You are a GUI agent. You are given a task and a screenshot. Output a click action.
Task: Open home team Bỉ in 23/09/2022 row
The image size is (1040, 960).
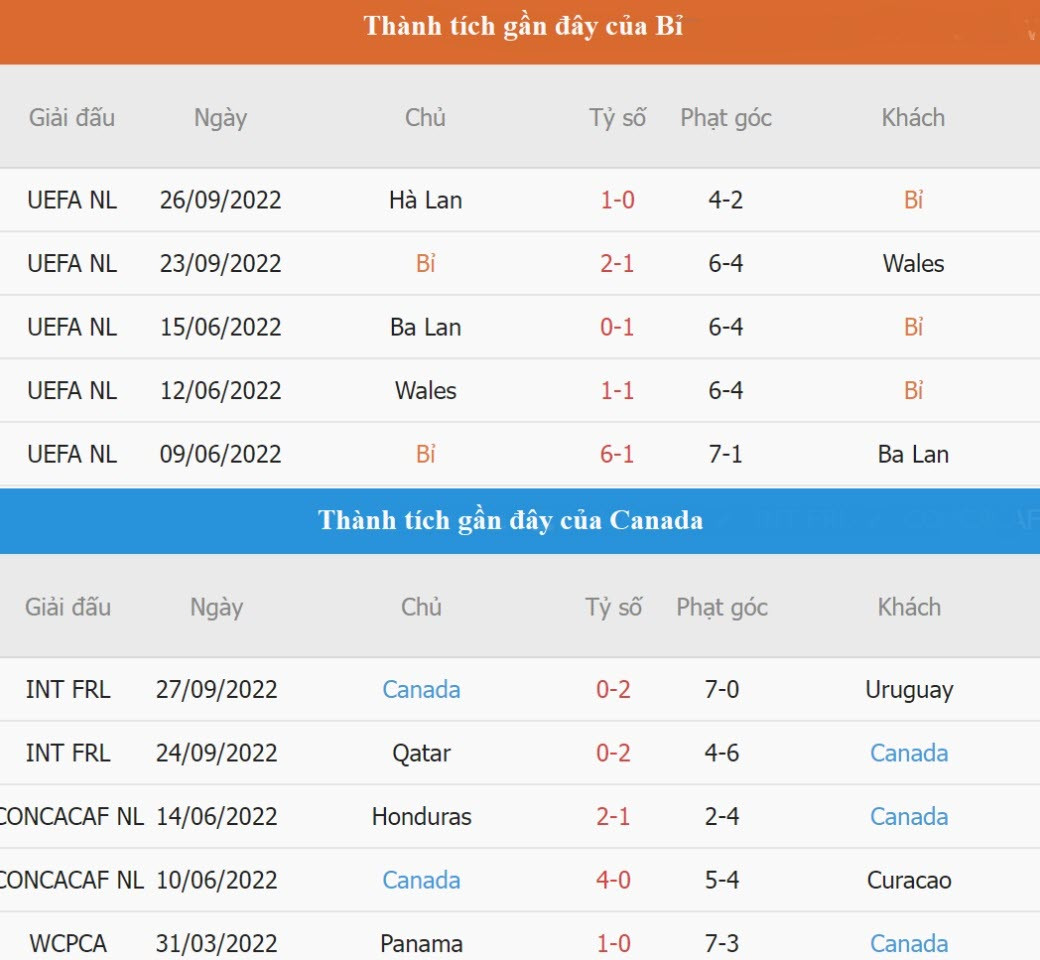tap(425, 264)
